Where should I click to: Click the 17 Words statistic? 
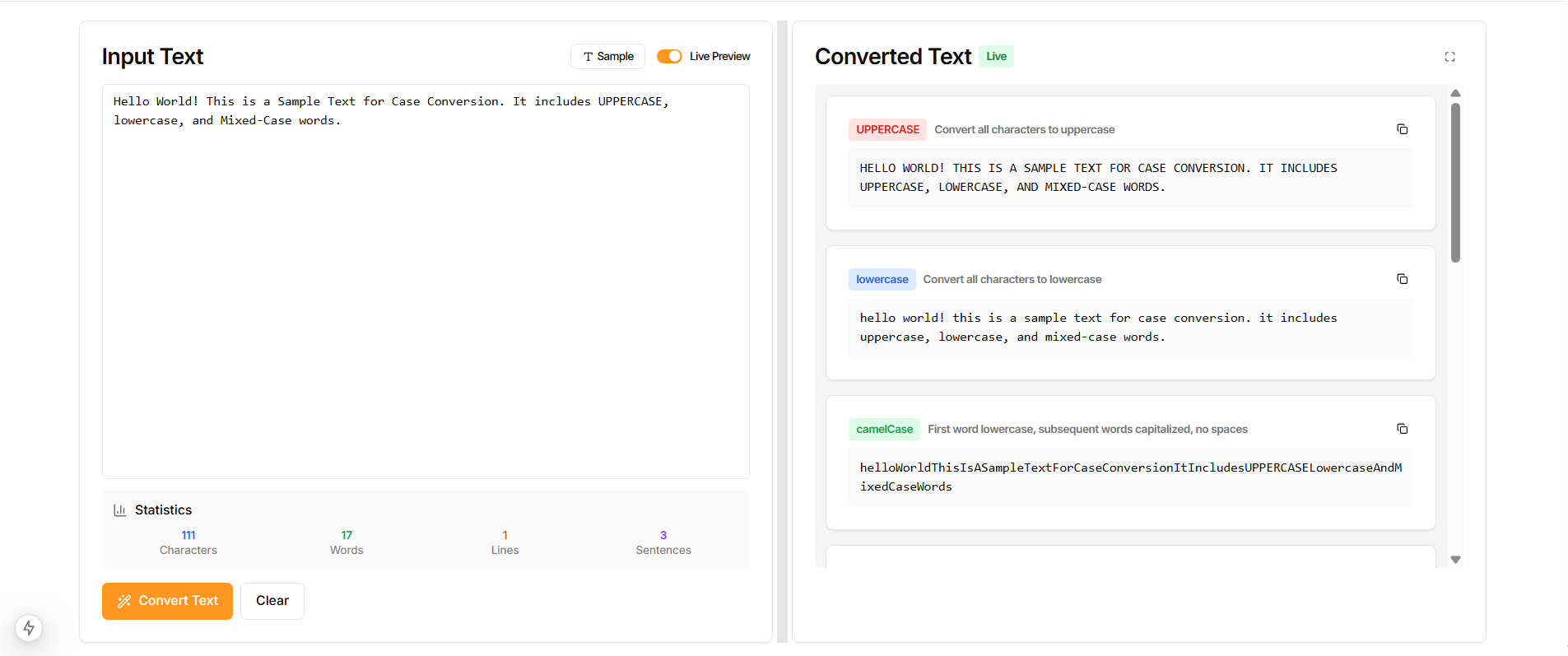(347, 542)
